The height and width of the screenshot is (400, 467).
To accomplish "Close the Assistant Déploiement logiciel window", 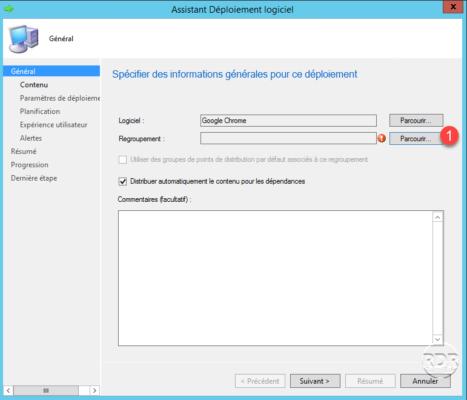I will point(453,7).
